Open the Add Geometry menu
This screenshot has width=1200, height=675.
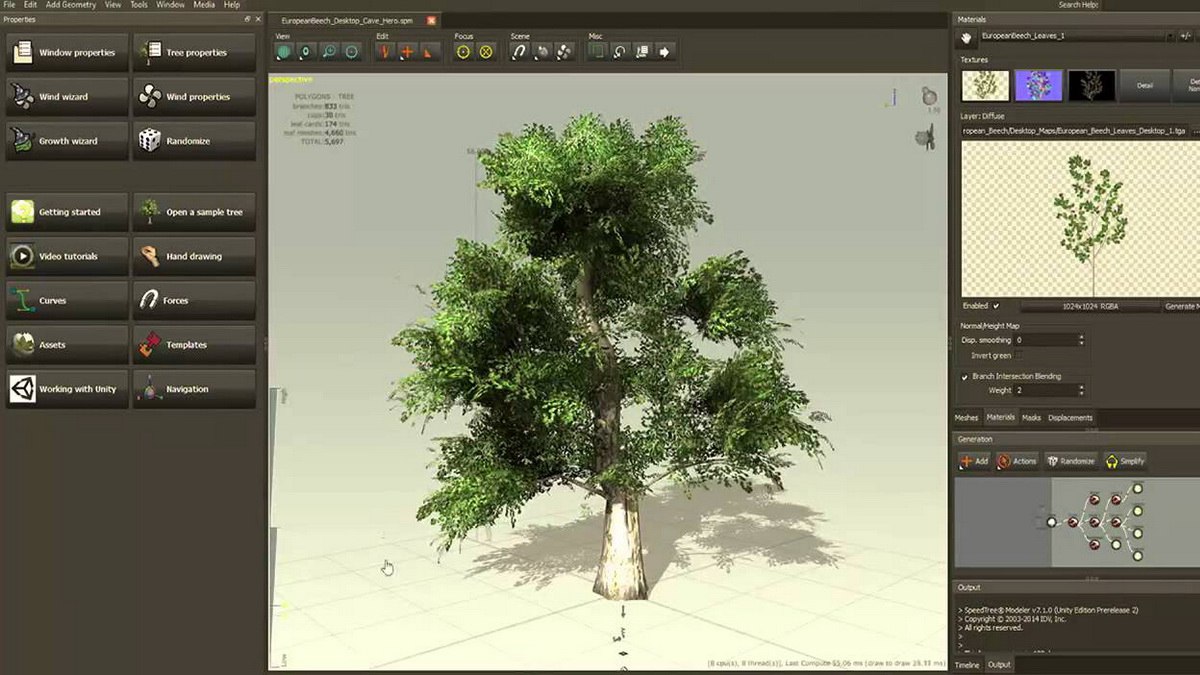tap(71, 5)
